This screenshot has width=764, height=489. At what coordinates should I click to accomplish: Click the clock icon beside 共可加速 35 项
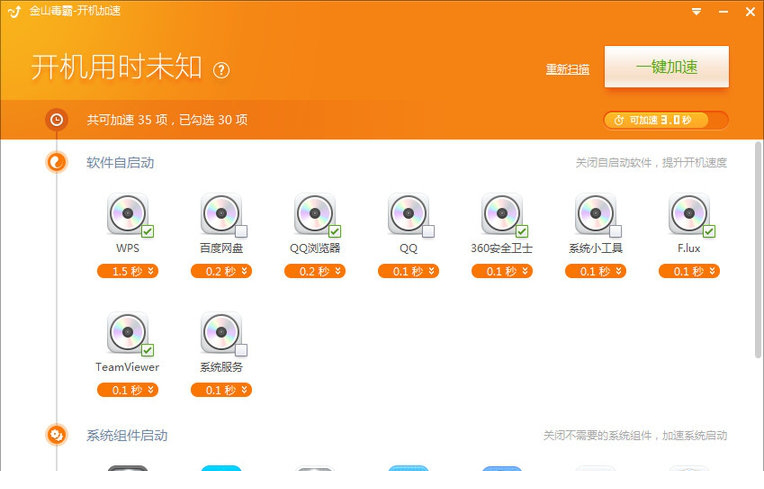click(x=57, y=119)
